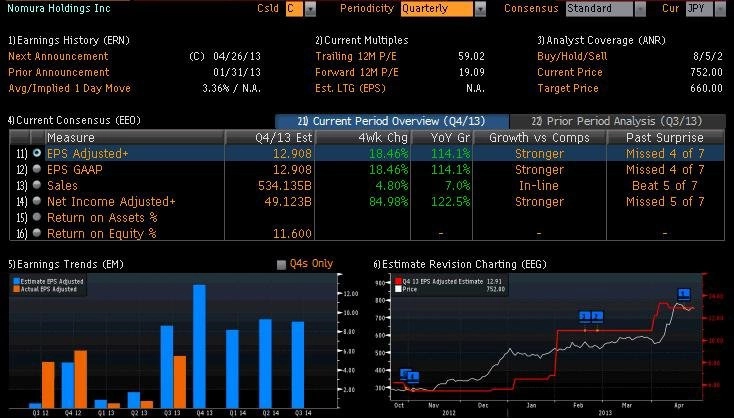
Task: Click the upper-left event marker near October
Action: click(x=405, y=374)
